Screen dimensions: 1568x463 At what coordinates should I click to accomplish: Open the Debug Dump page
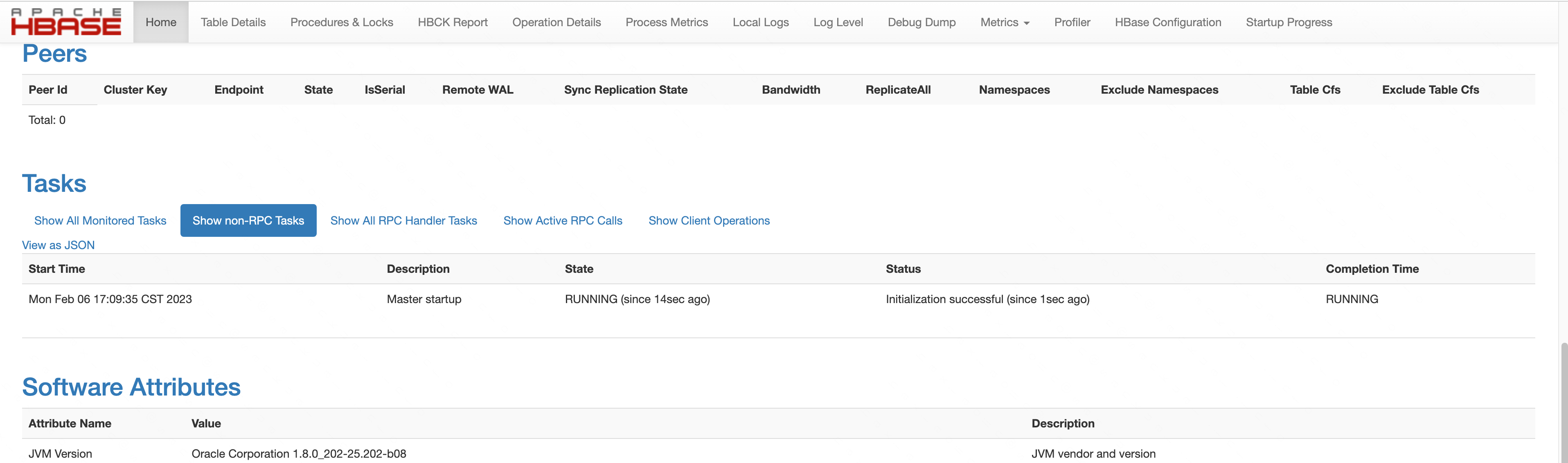pyautogui.click(x=921, y=22)
